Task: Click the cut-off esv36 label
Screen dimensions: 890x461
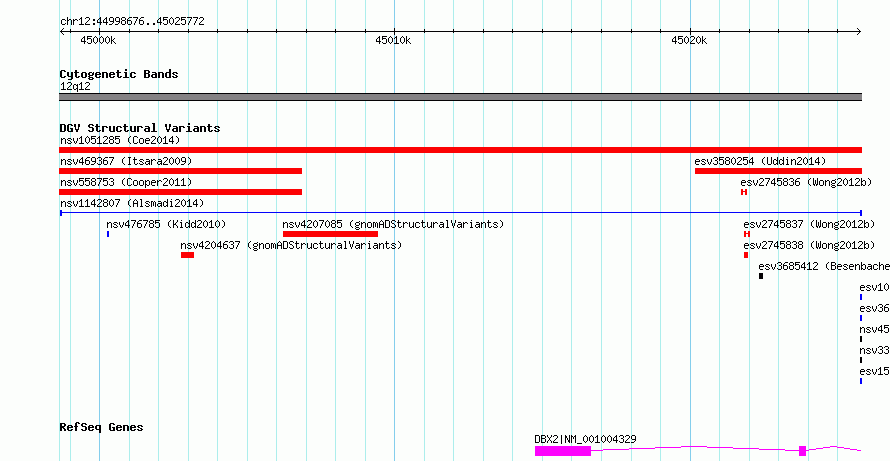Action: 875,308
